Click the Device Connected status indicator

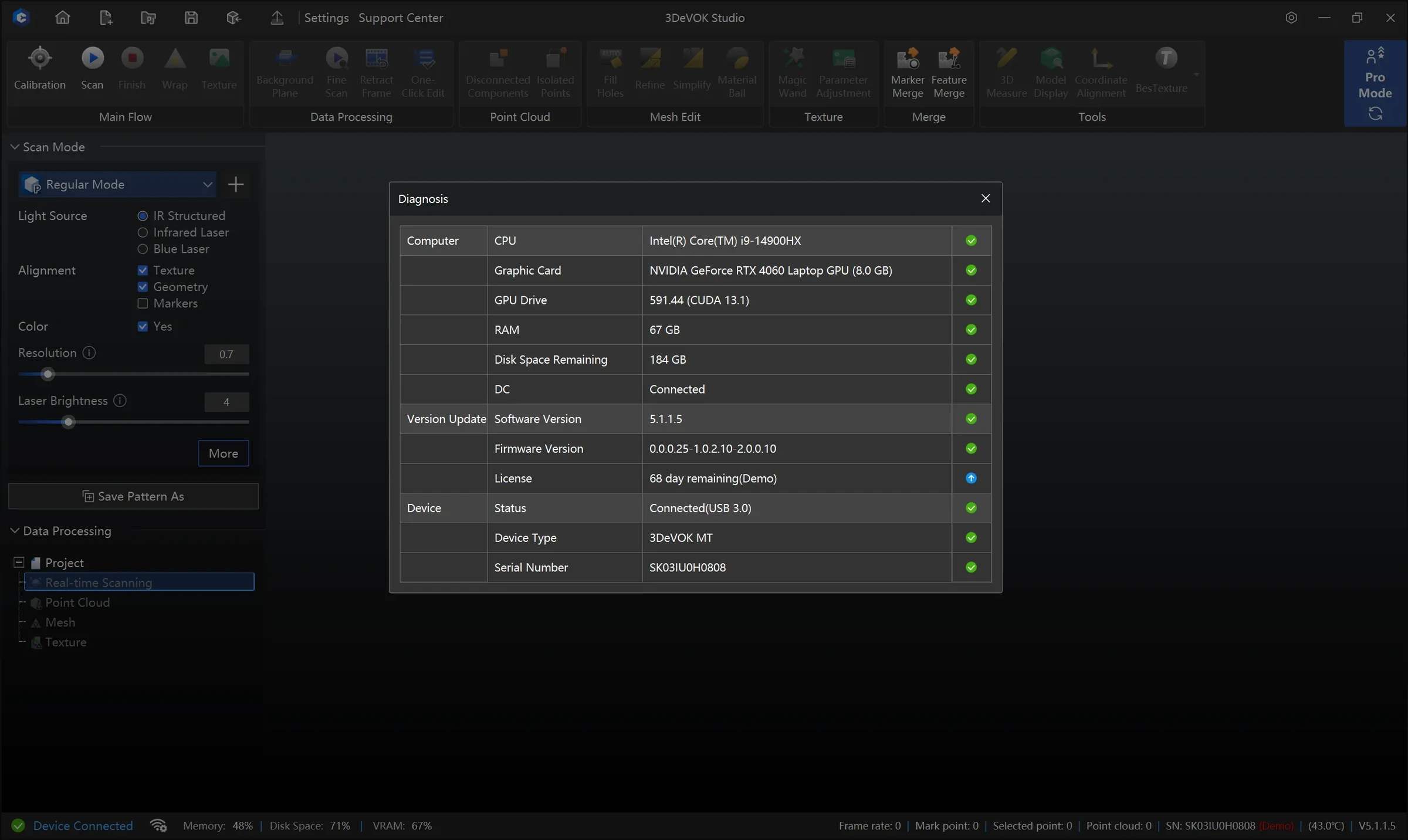[x=73, y=826]
